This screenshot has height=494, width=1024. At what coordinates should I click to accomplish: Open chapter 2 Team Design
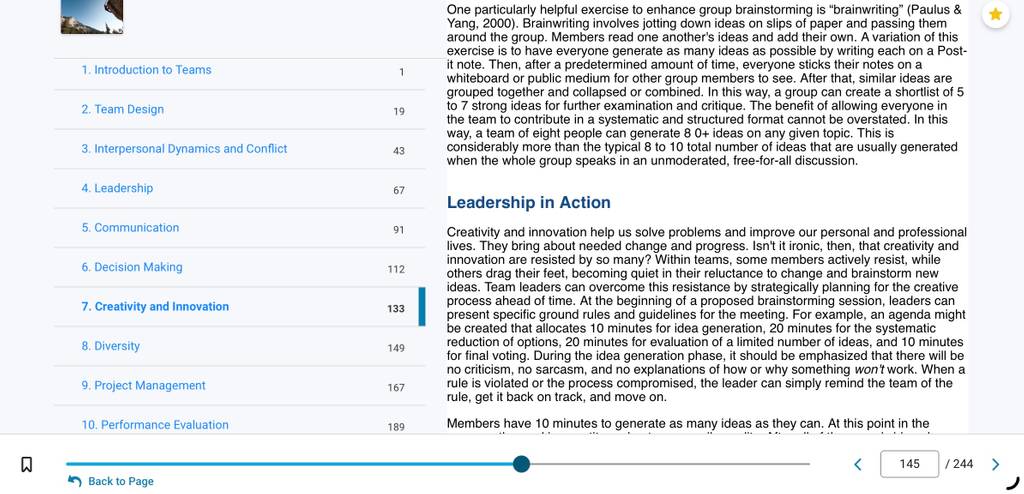pos(240,110)
